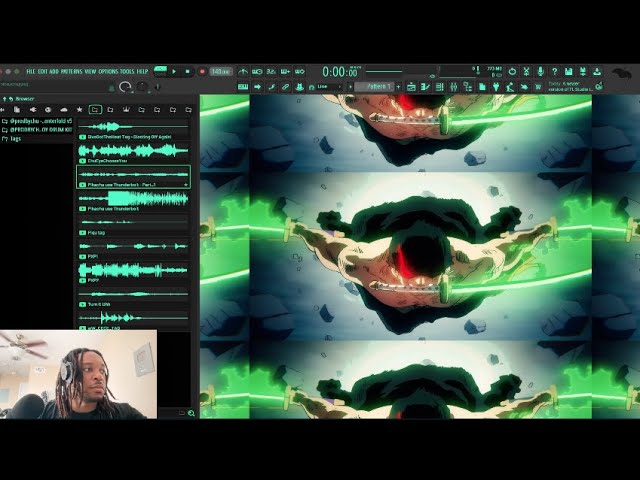The width and height of the screenshot is (640, 480).
Task: Click the note/scale highlight toolbar icon
Action: click(x=271, y=87)
